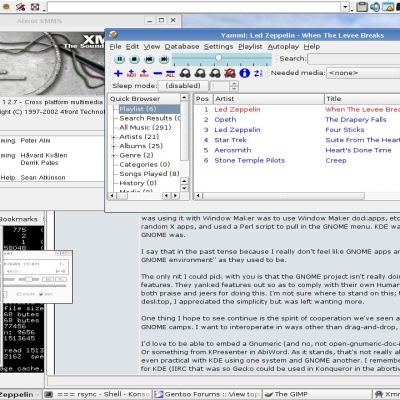
Task: Click the first headphones prelisten icon
Action: point(185,73)
